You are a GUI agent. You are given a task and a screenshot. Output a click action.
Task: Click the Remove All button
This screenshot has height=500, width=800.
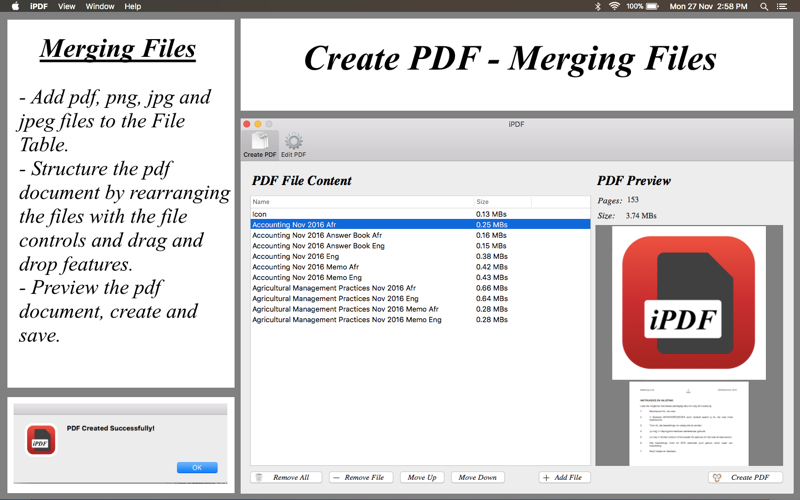tap(286, 477)
